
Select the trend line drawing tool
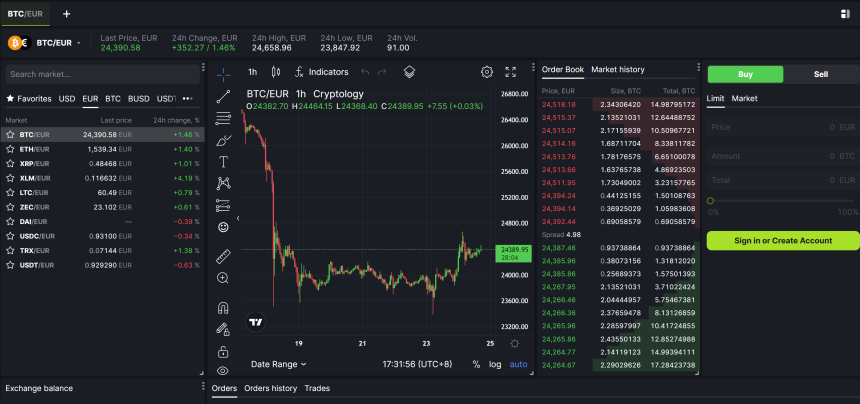223,96
